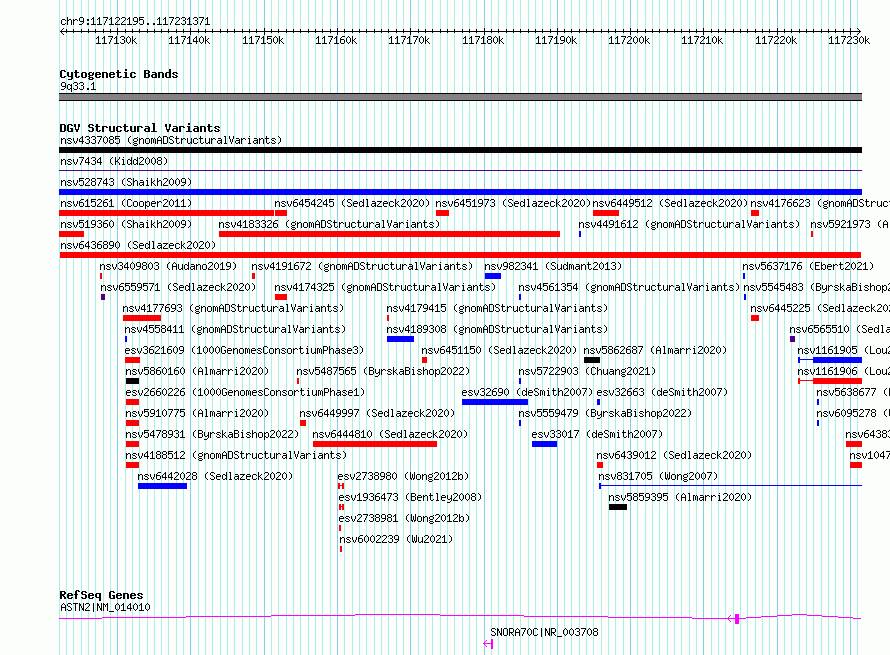
Task: Select the nsv528743 blue variant bar
Action: (460, 192)
